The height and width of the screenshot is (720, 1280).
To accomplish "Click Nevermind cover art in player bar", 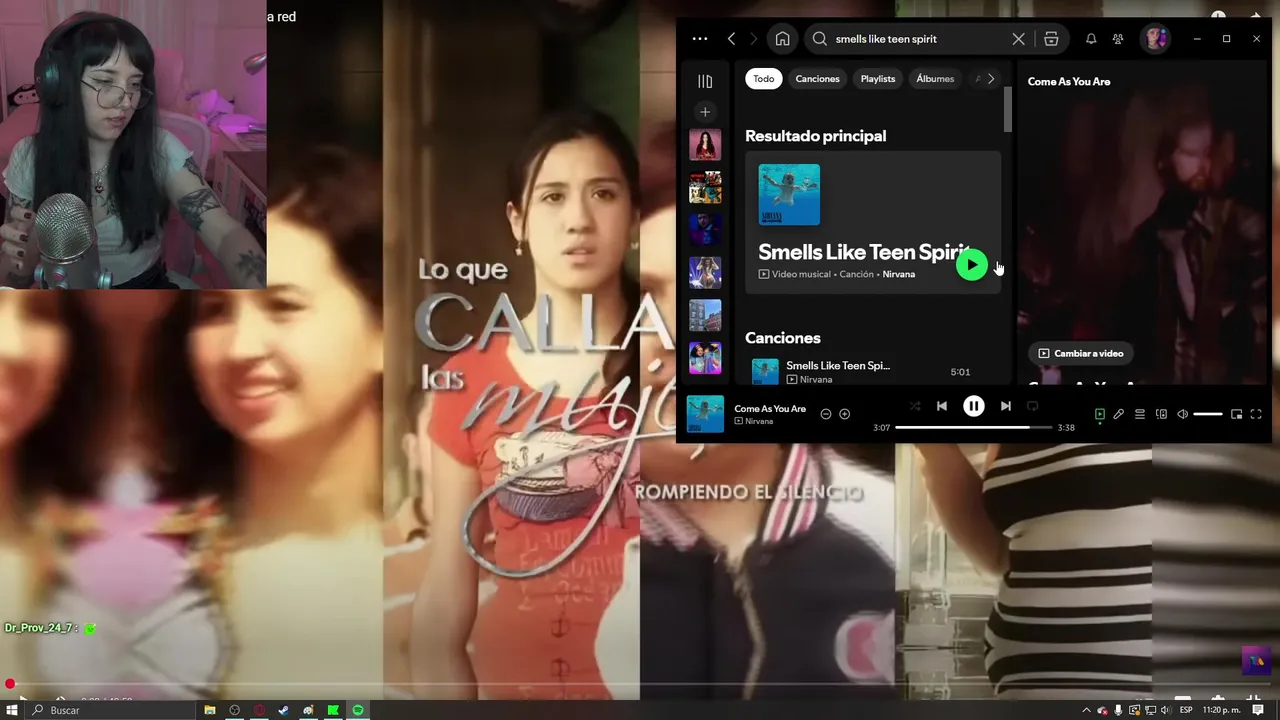I will click(x=705, y=414).
